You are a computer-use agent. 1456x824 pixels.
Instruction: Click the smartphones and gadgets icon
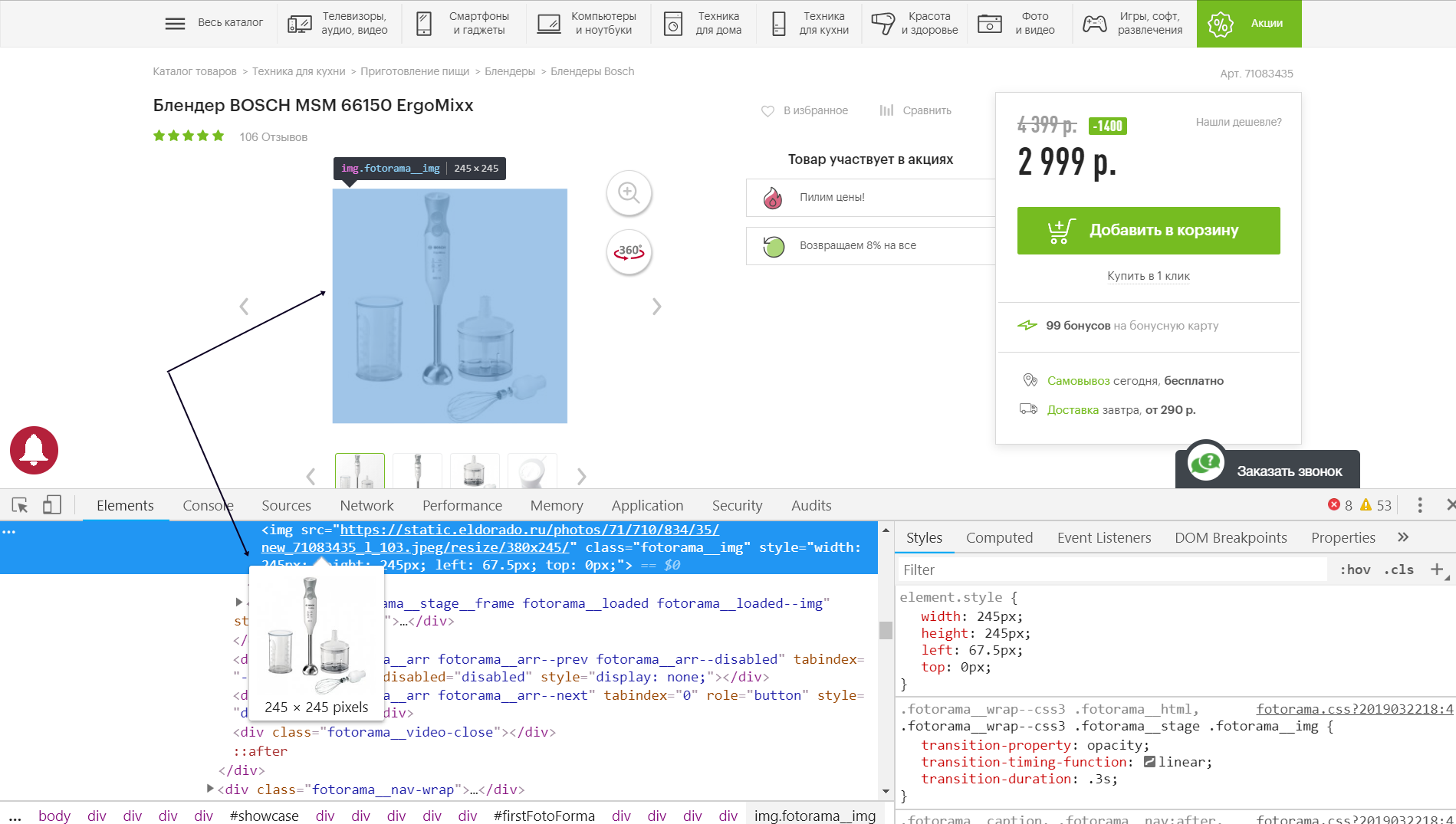pyautogui.click(x=424, y=24)
